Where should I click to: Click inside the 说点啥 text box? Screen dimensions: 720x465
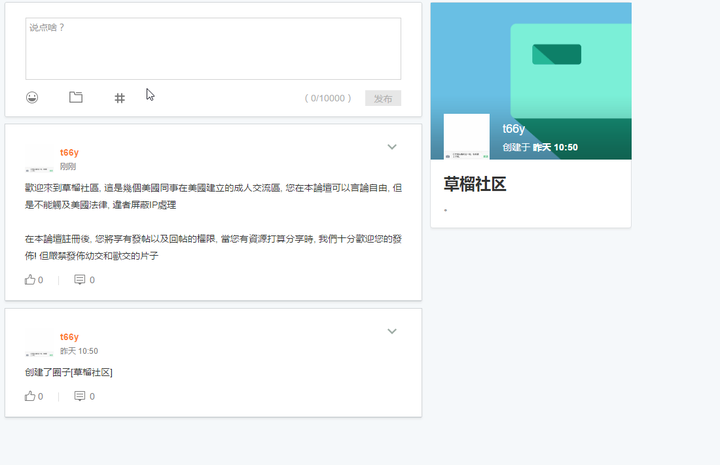(x=213, y=50)
